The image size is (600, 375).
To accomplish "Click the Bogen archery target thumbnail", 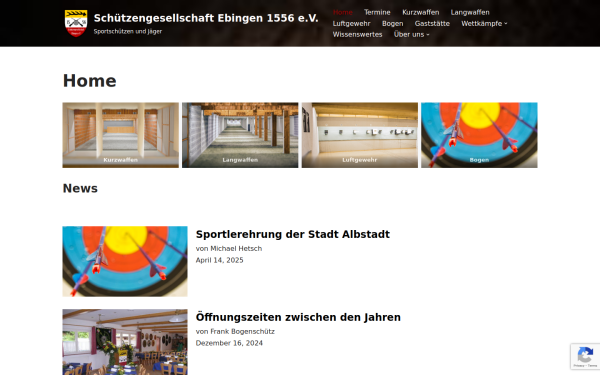I will [x=479, y=135].
